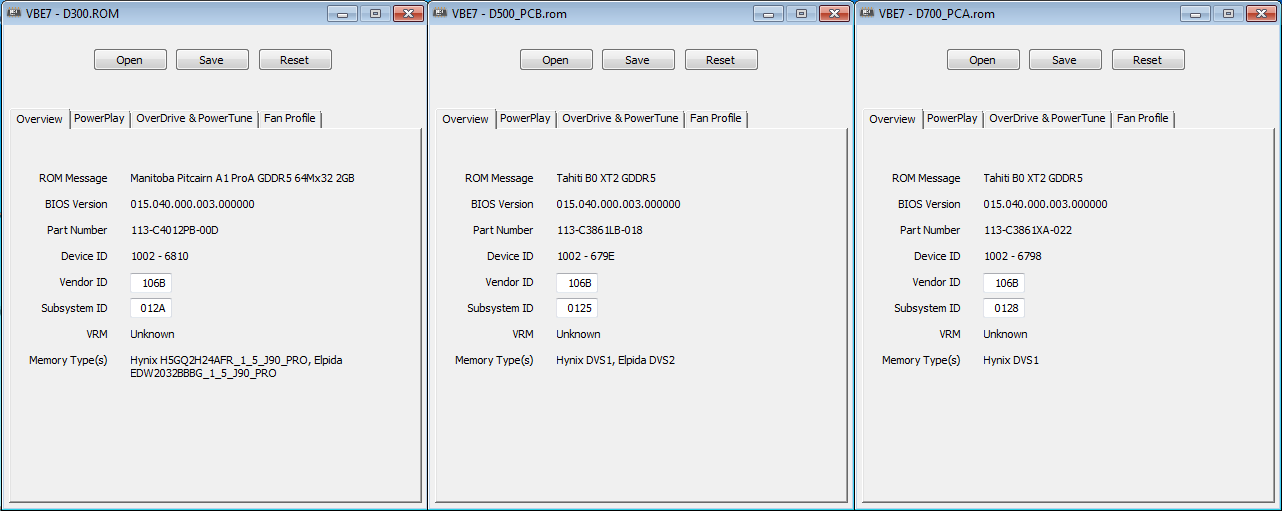This screenshot has width=1282, height=511.
Task: Switch to PowerPlay tab in D300.ROM window
Action: 100,118
